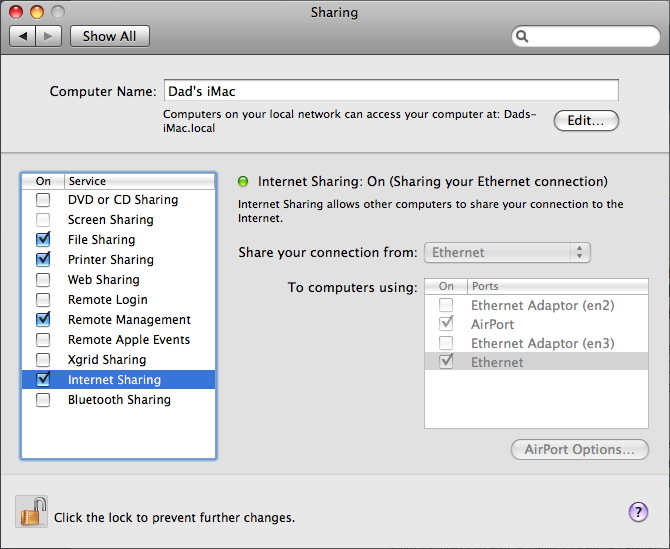Image resolution: width=670 pixels, height=549 pixels.
Task: Select the Remote Apple Events service row
Action: coord(118,340)
